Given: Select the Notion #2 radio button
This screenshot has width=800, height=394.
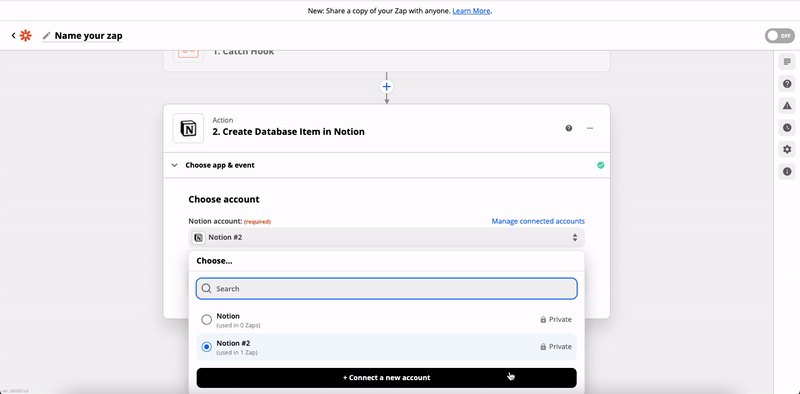Looking at the screenshot, I should click(x=206, y=347).
